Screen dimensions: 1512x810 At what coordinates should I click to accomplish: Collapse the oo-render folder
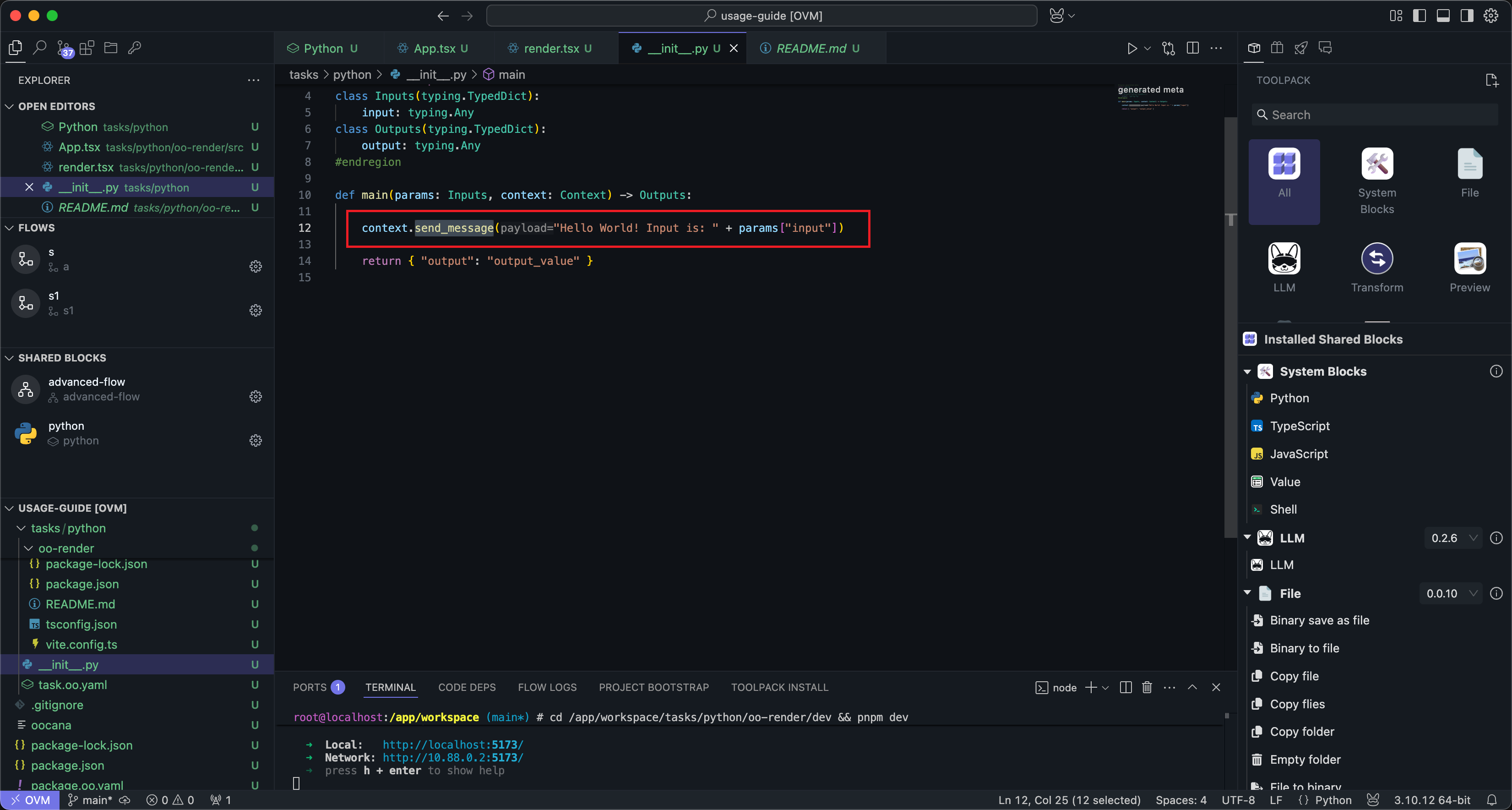pyautogui.click(x=28, y=548)
